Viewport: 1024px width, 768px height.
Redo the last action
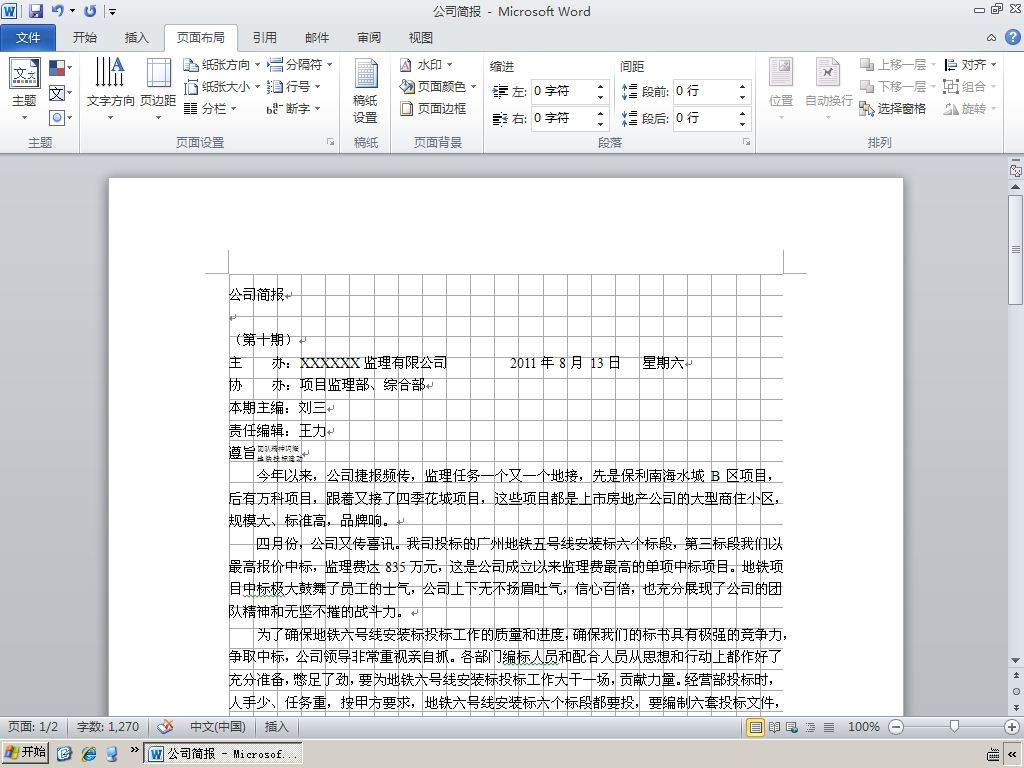click(90, 11)
